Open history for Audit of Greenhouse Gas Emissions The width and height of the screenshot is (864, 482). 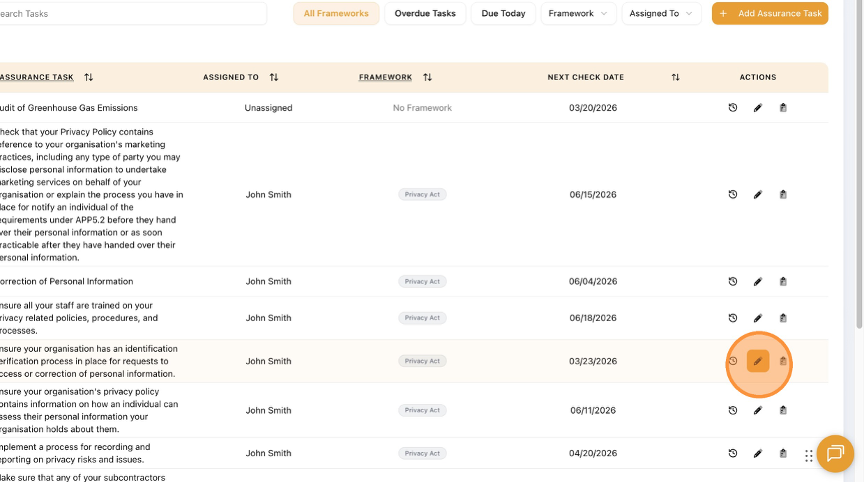733,108
